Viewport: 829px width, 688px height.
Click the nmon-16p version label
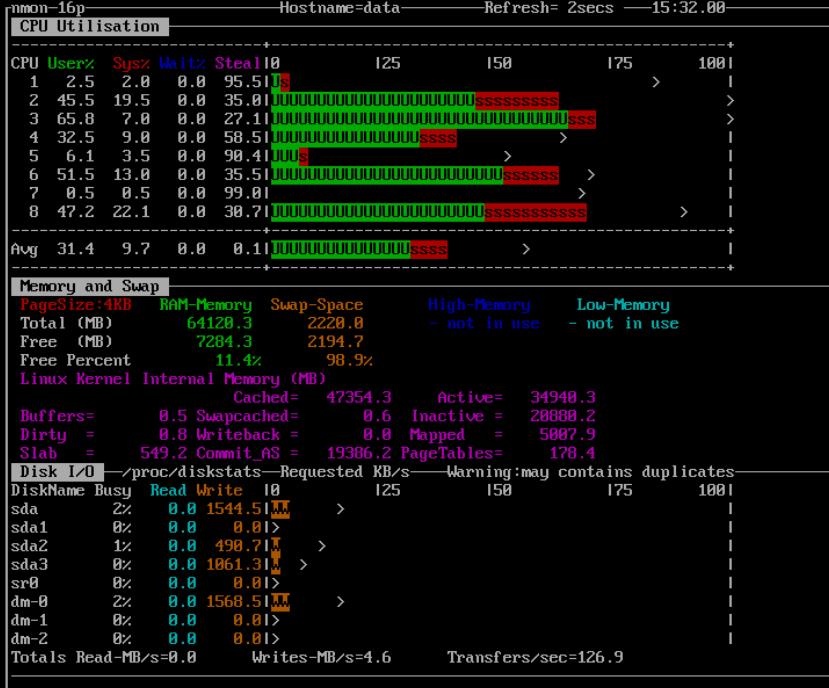click(48, 8)
